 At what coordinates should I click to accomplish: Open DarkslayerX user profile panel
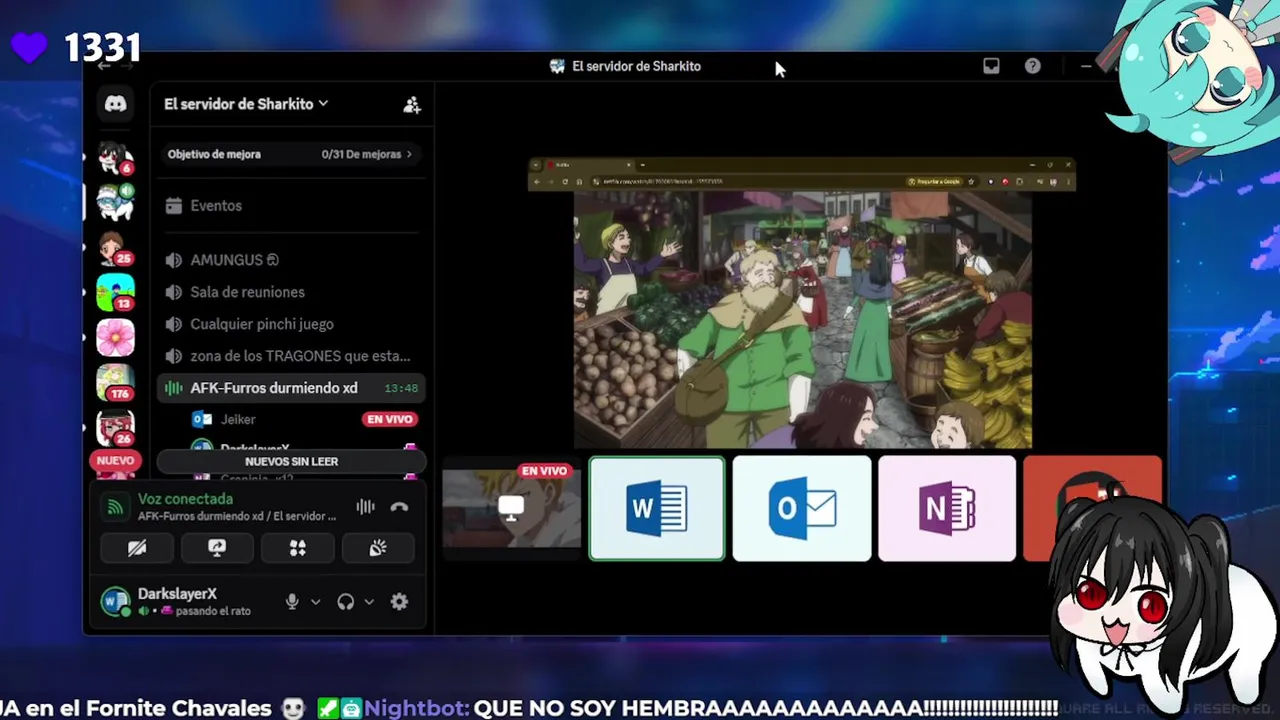tap(186, 601)
